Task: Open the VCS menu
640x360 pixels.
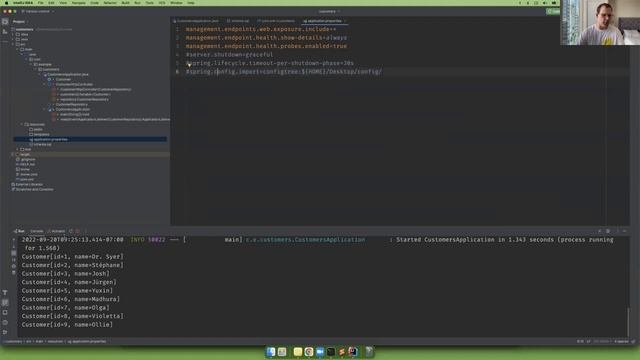Action: (162, 3)
